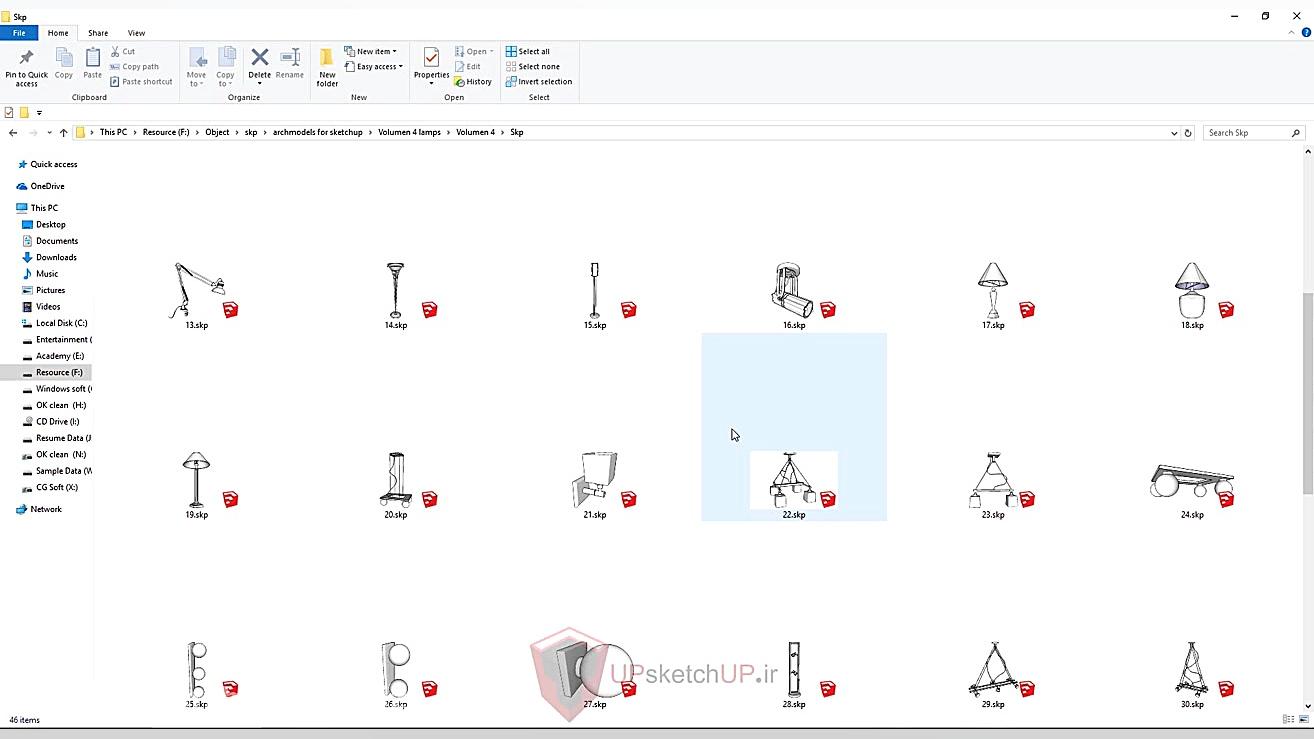Click the vertical scrollbar thumb
Viewport: 1314px width, 739px height.
(x=1308, y=393)
